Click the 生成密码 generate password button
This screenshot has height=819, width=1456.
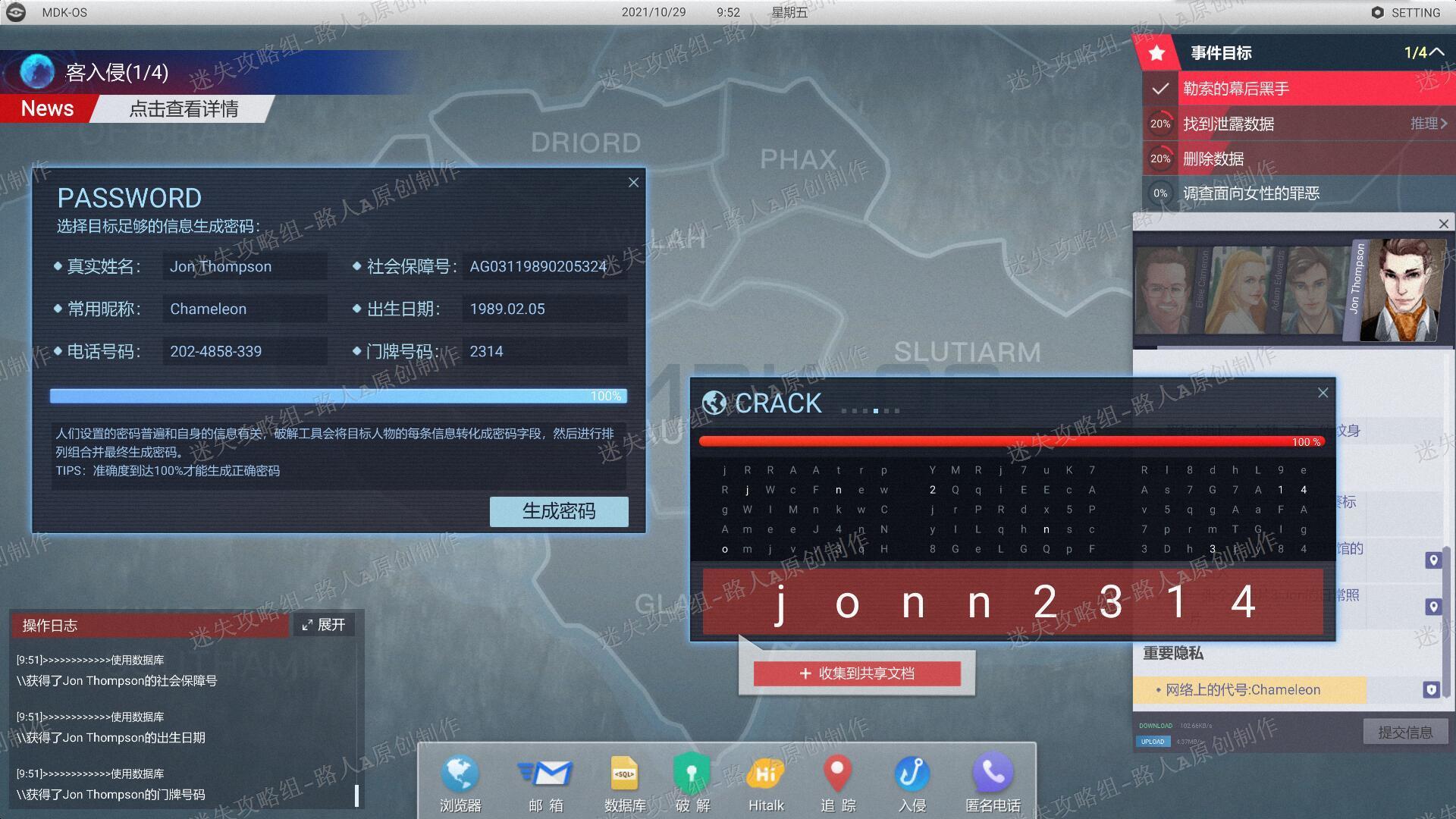pos(559,511)
